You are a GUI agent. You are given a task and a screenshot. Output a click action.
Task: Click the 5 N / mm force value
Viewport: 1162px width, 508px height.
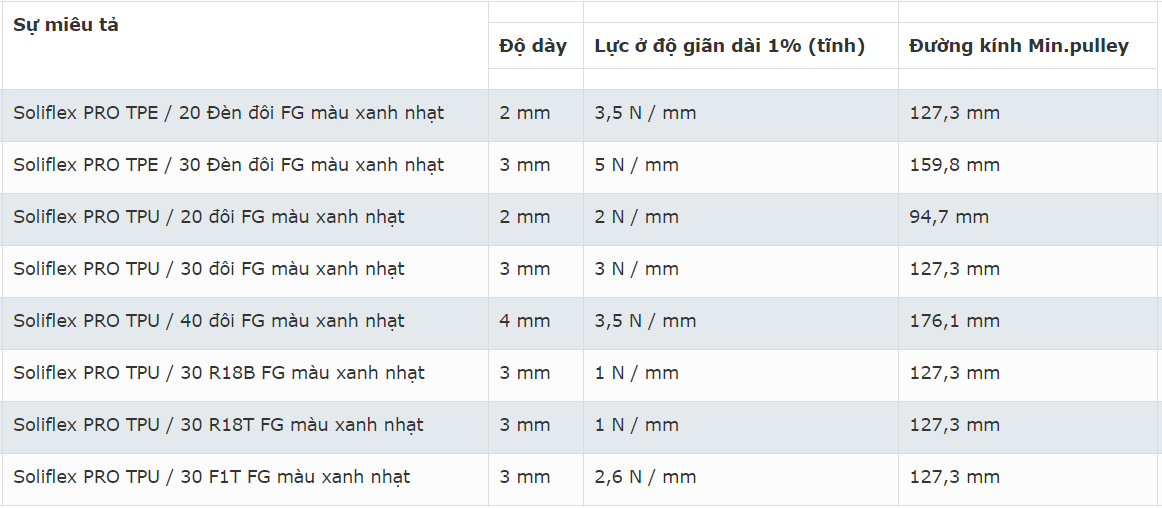[636, 165]
